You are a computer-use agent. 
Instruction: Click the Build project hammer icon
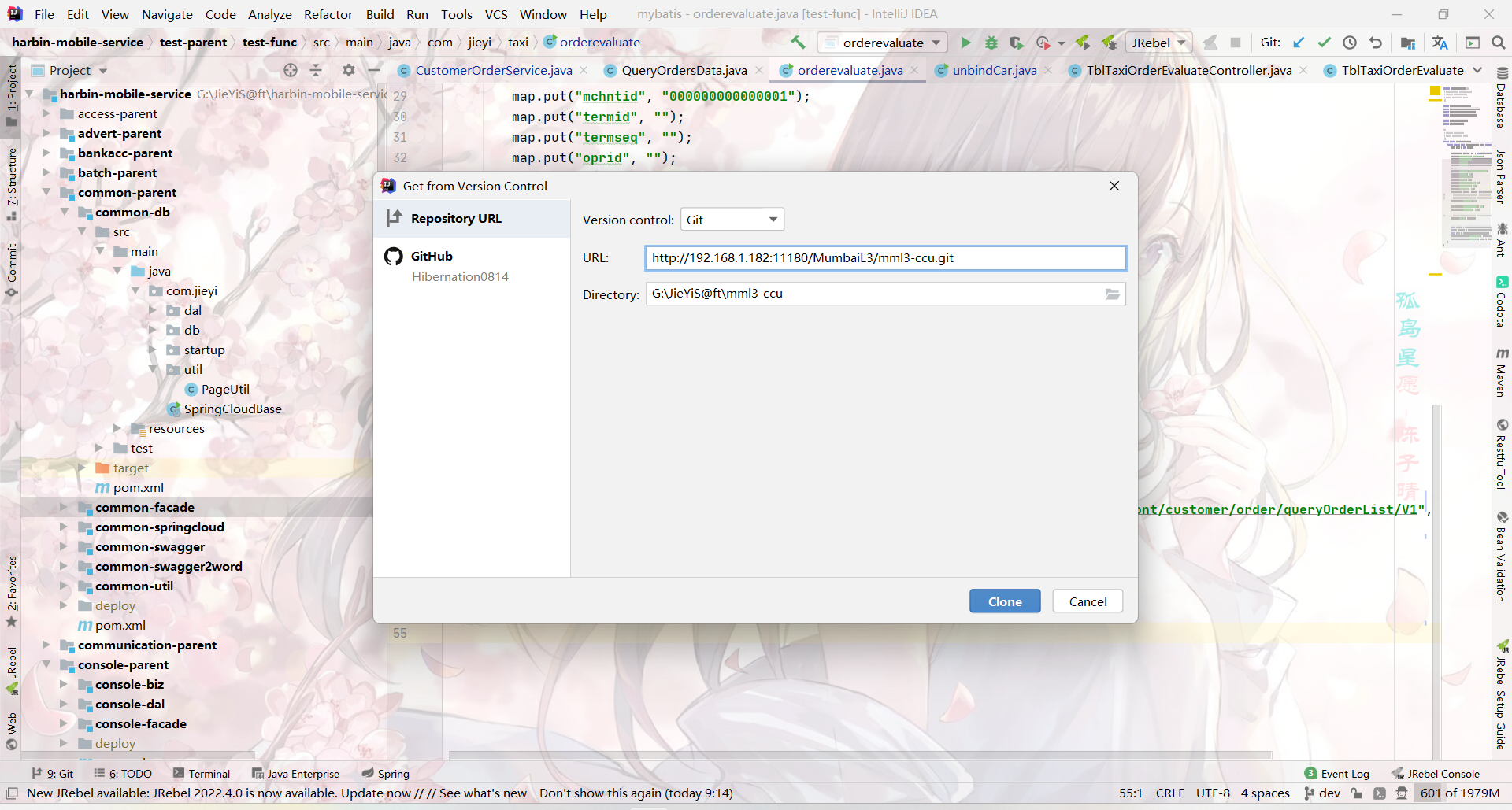pyautogui.click(x=798, y=43)
